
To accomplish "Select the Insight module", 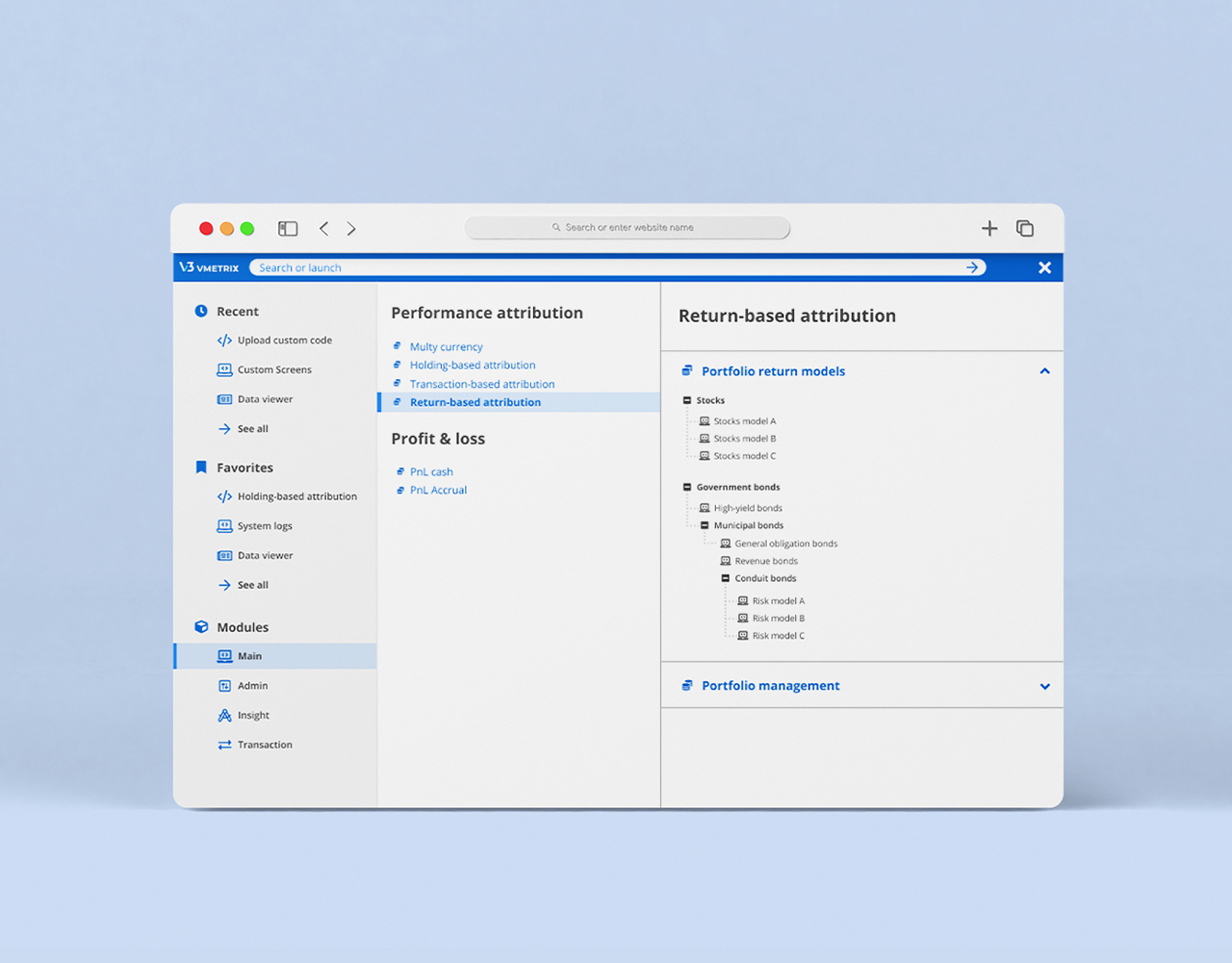I will click(253, 716).
